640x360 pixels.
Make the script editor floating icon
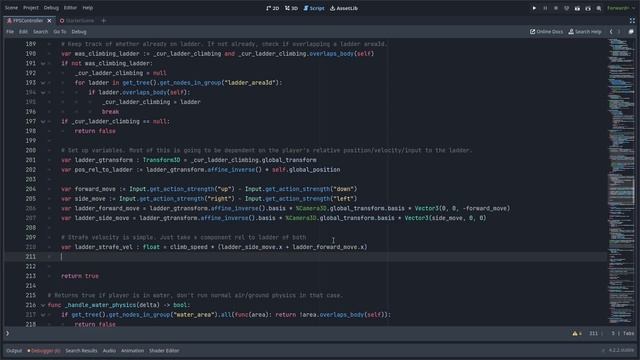pos(631,31)
